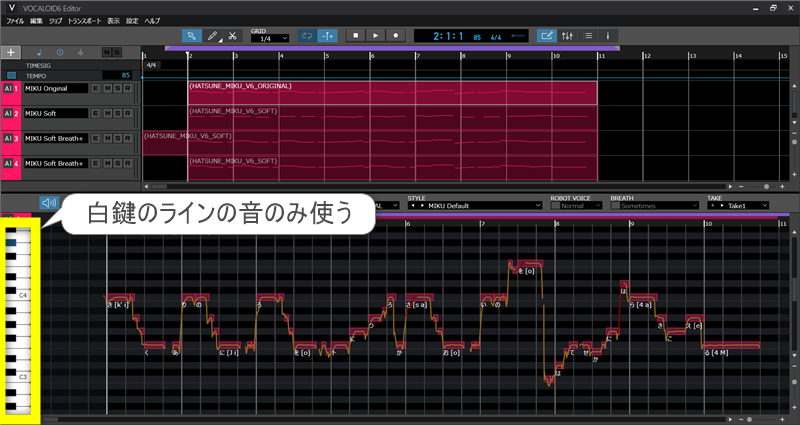The height and width of the screenshot is (425, 800).
Task: Mute track 3 MIKU Soft Breath+
Action: click(x=107, y=138)
